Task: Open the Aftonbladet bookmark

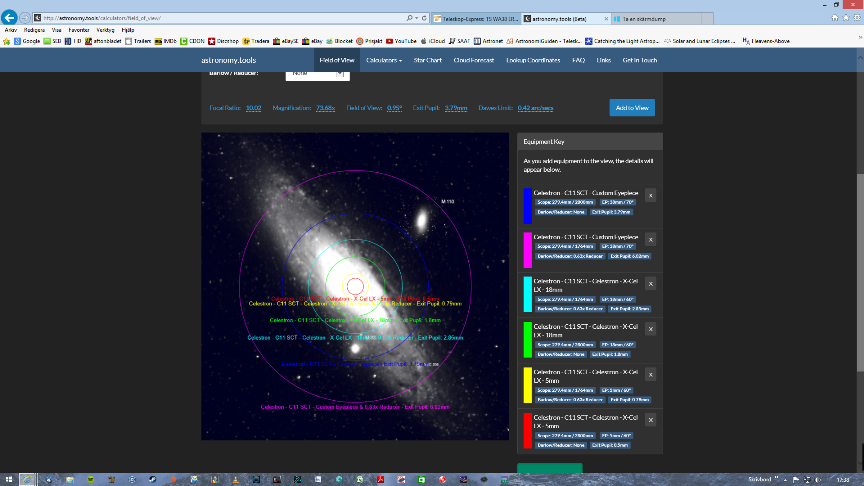Action: [103, 41]
